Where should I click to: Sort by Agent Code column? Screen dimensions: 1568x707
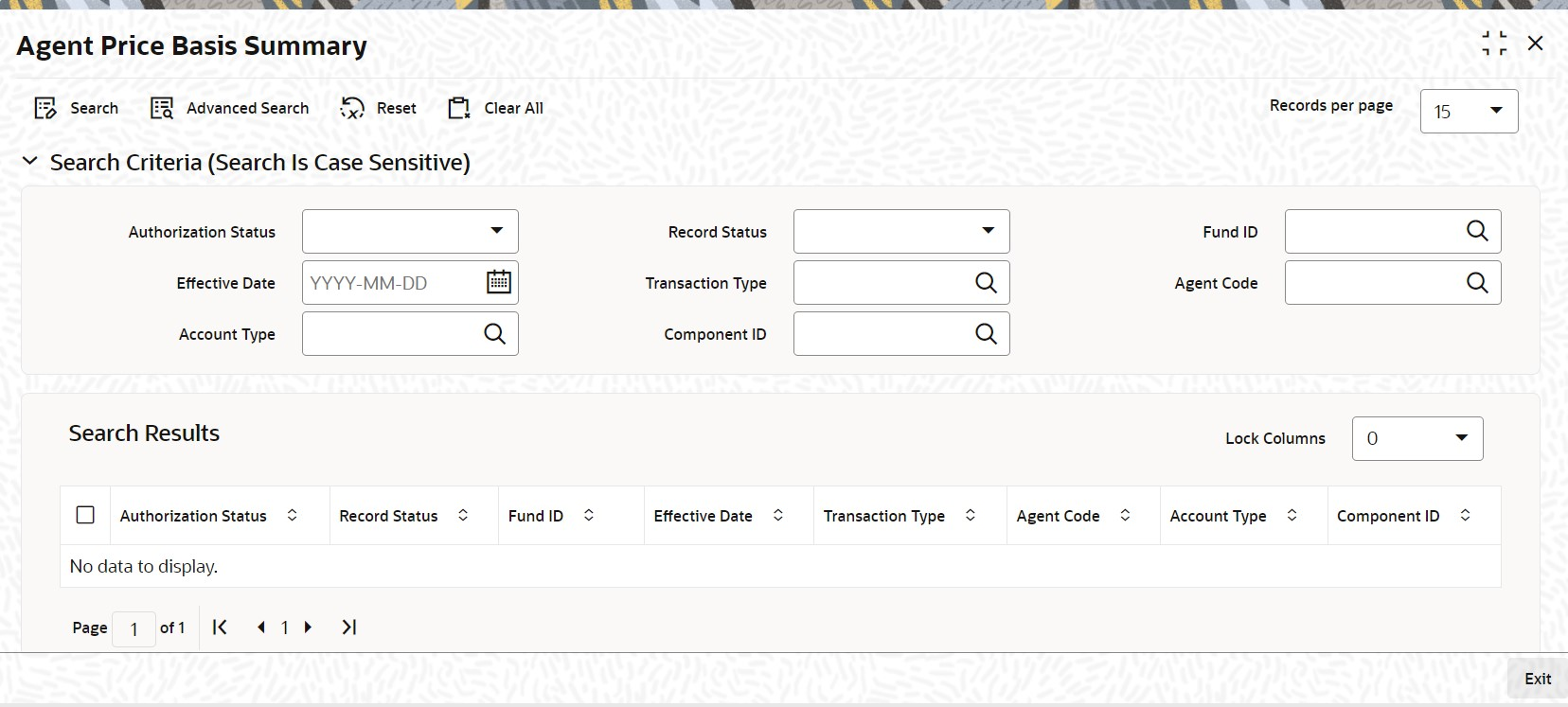tap(1125, 515)
